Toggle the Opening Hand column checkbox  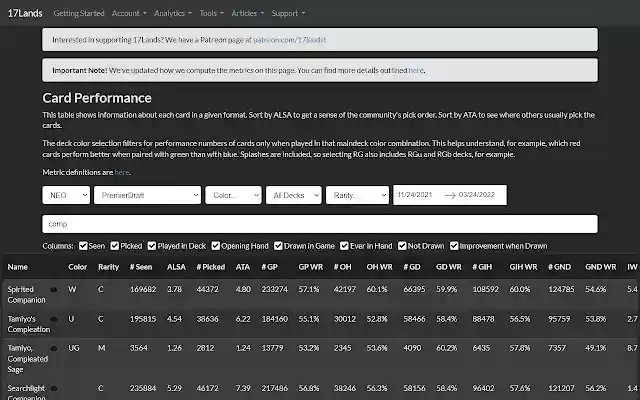[x=216, y=246]
